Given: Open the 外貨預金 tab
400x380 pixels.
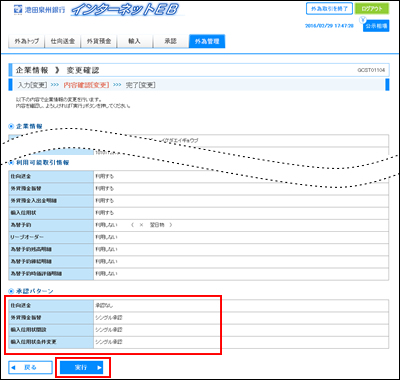Looking at the screenshot, I should (x=98, y=41).
